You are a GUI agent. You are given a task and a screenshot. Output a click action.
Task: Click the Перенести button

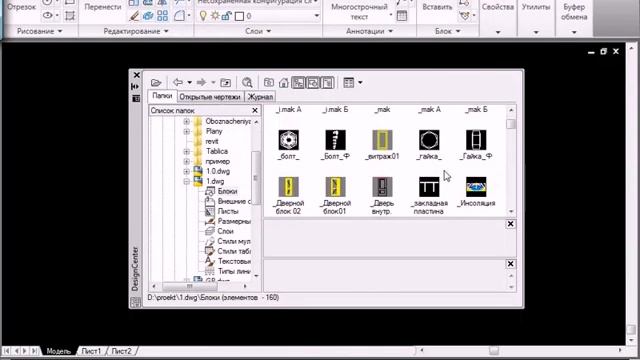[x=103, y=7]
